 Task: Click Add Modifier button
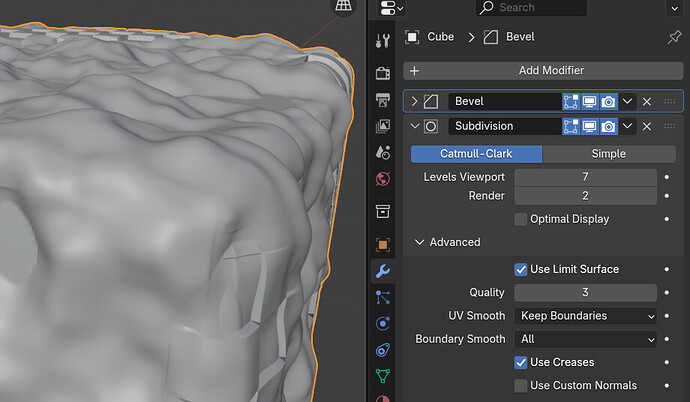[543, 71]
